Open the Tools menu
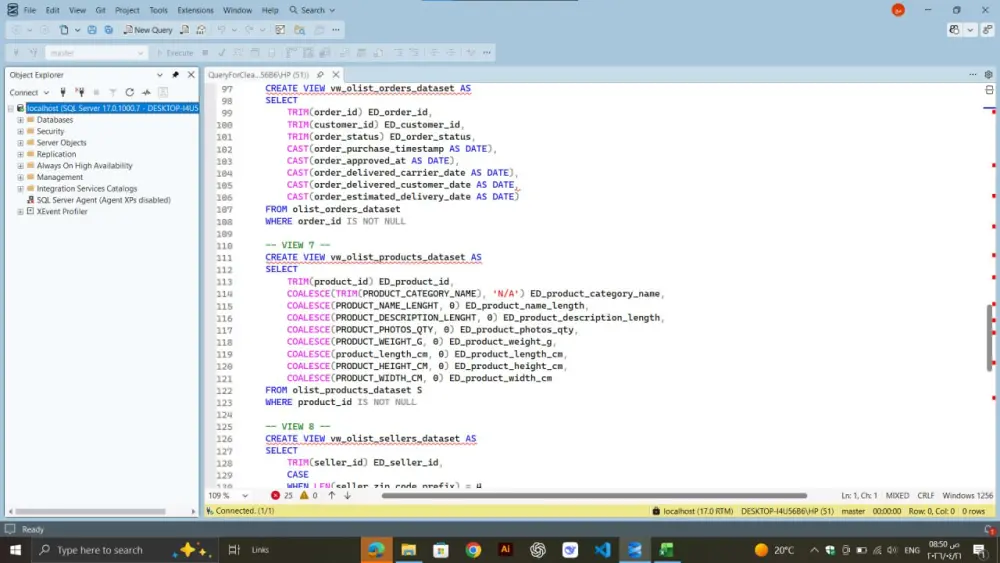1000x563 pixels. 158,10
